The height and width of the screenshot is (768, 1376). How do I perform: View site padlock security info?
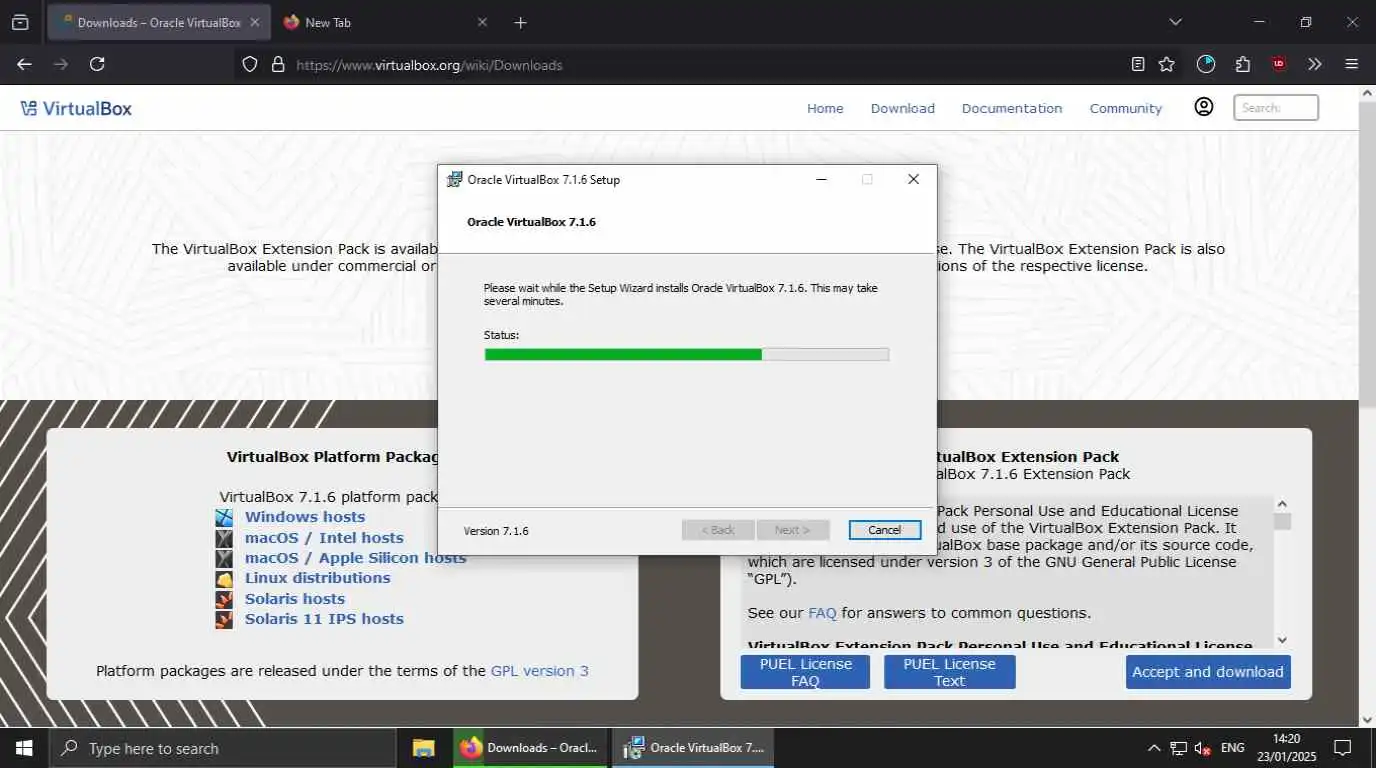278,64
